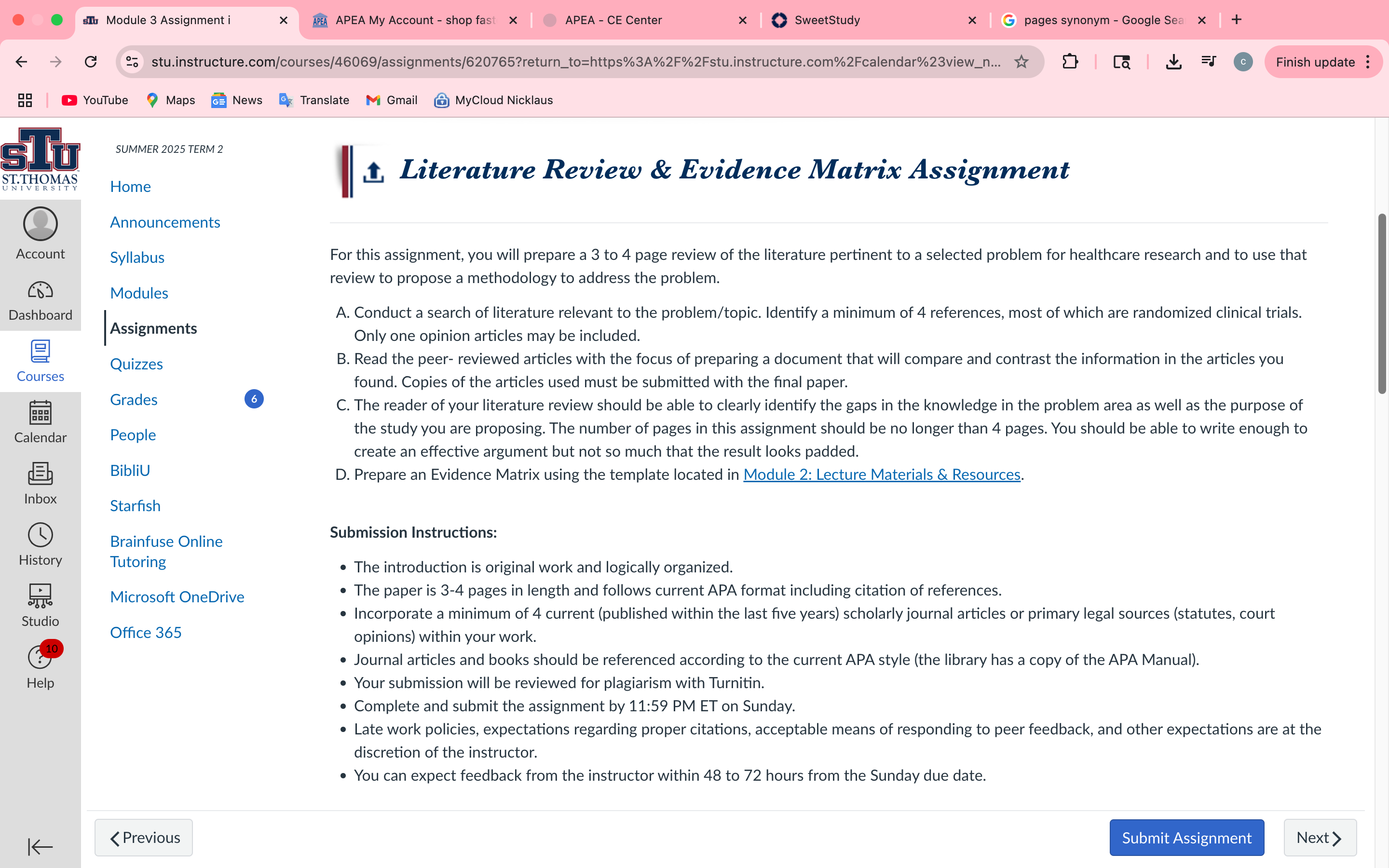
Task: Click the page vertical scrollbar
Action: (1382, 304)
